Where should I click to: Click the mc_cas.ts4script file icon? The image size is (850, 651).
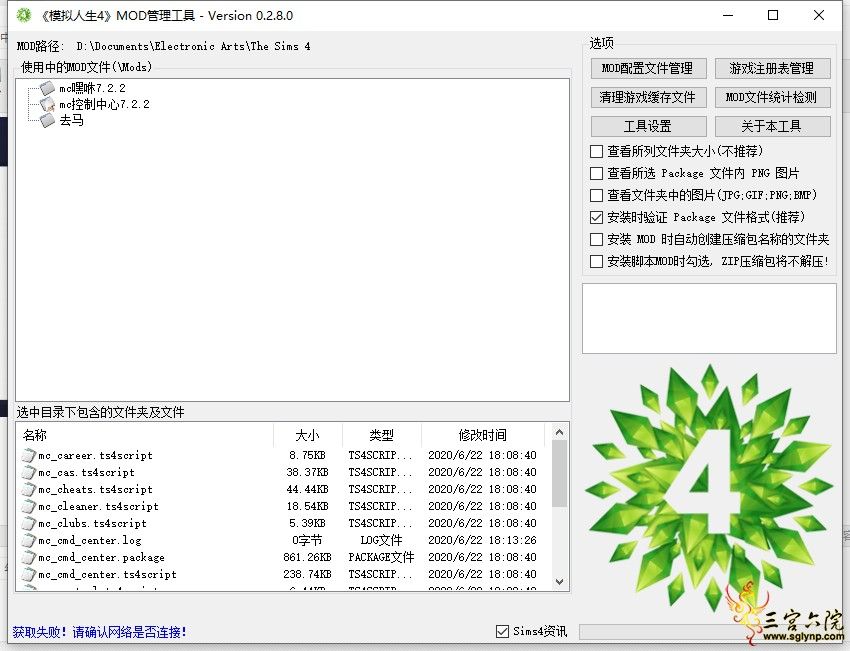(29, 472)
